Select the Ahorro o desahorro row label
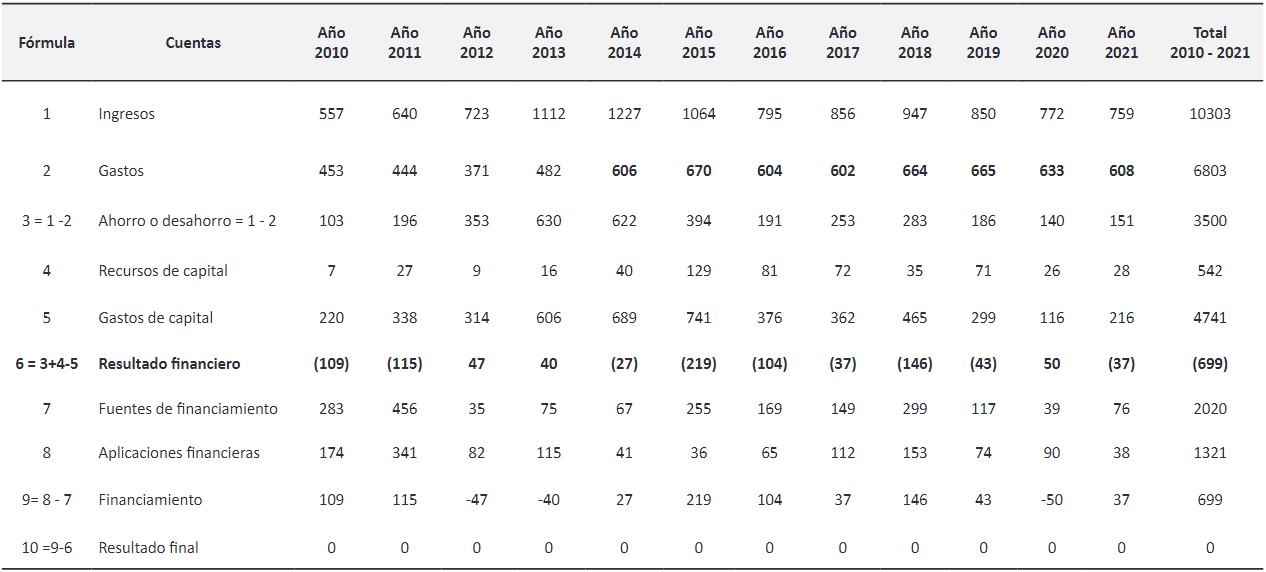 pyautogui.click(x=187, y=221)
